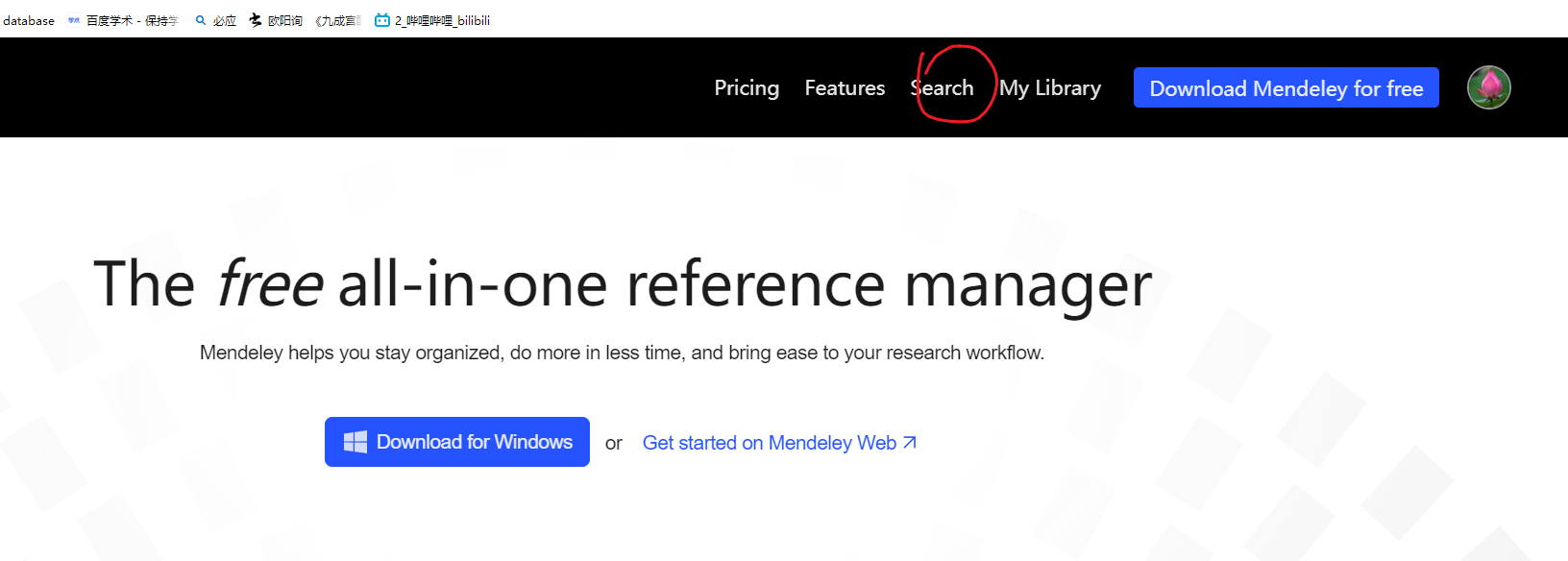Open the Search nav item
The height and width of the screenshot is (561, 1568).
[x=942, y=87]
